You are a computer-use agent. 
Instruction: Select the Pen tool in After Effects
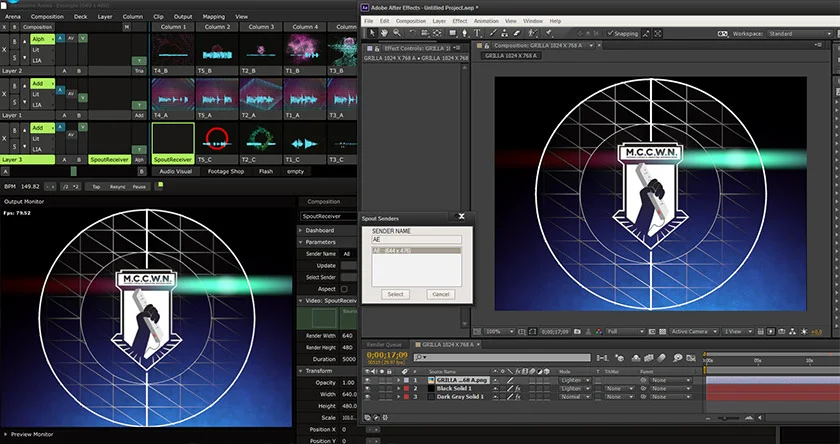[x=465, y=33]
